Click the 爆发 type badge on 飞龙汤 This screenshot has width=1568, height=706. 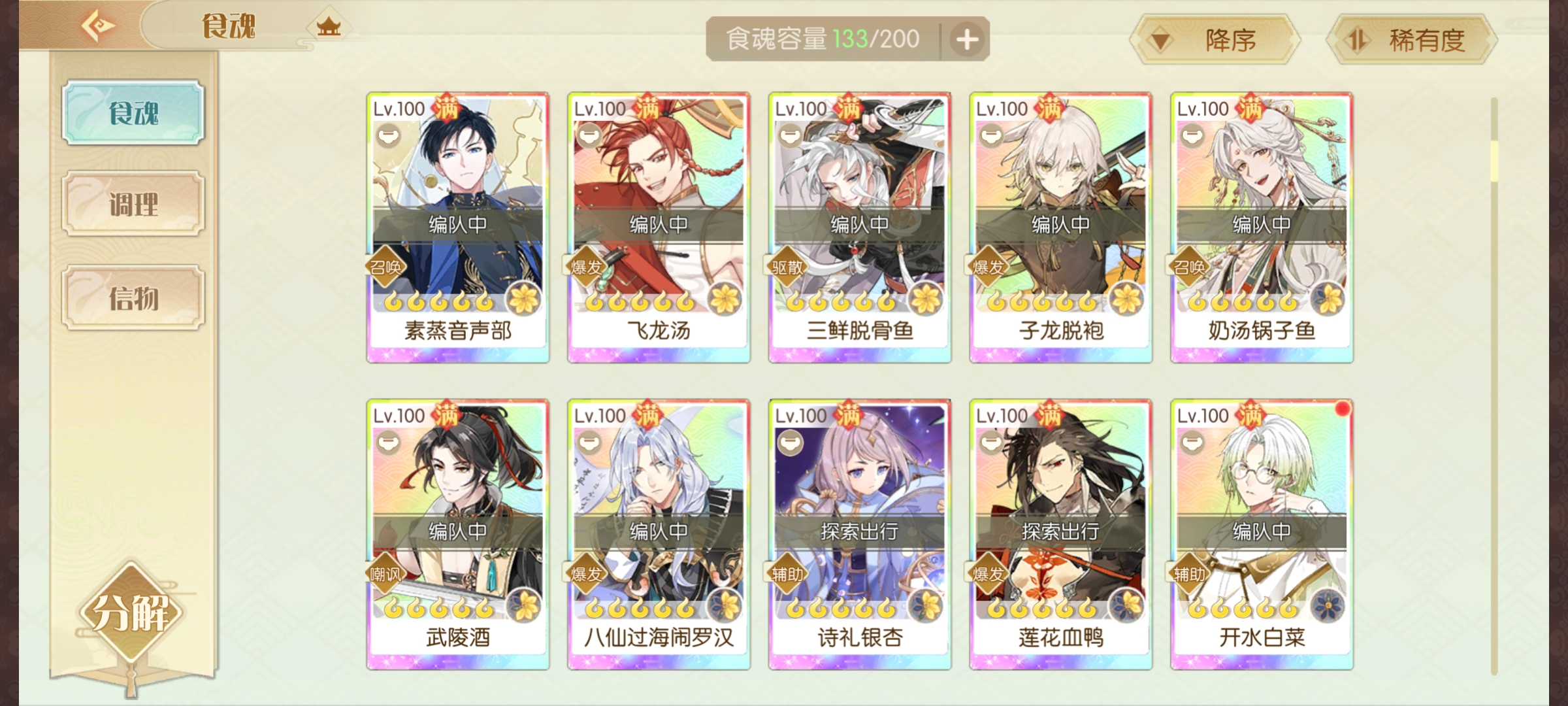click(x=586, y=267)
